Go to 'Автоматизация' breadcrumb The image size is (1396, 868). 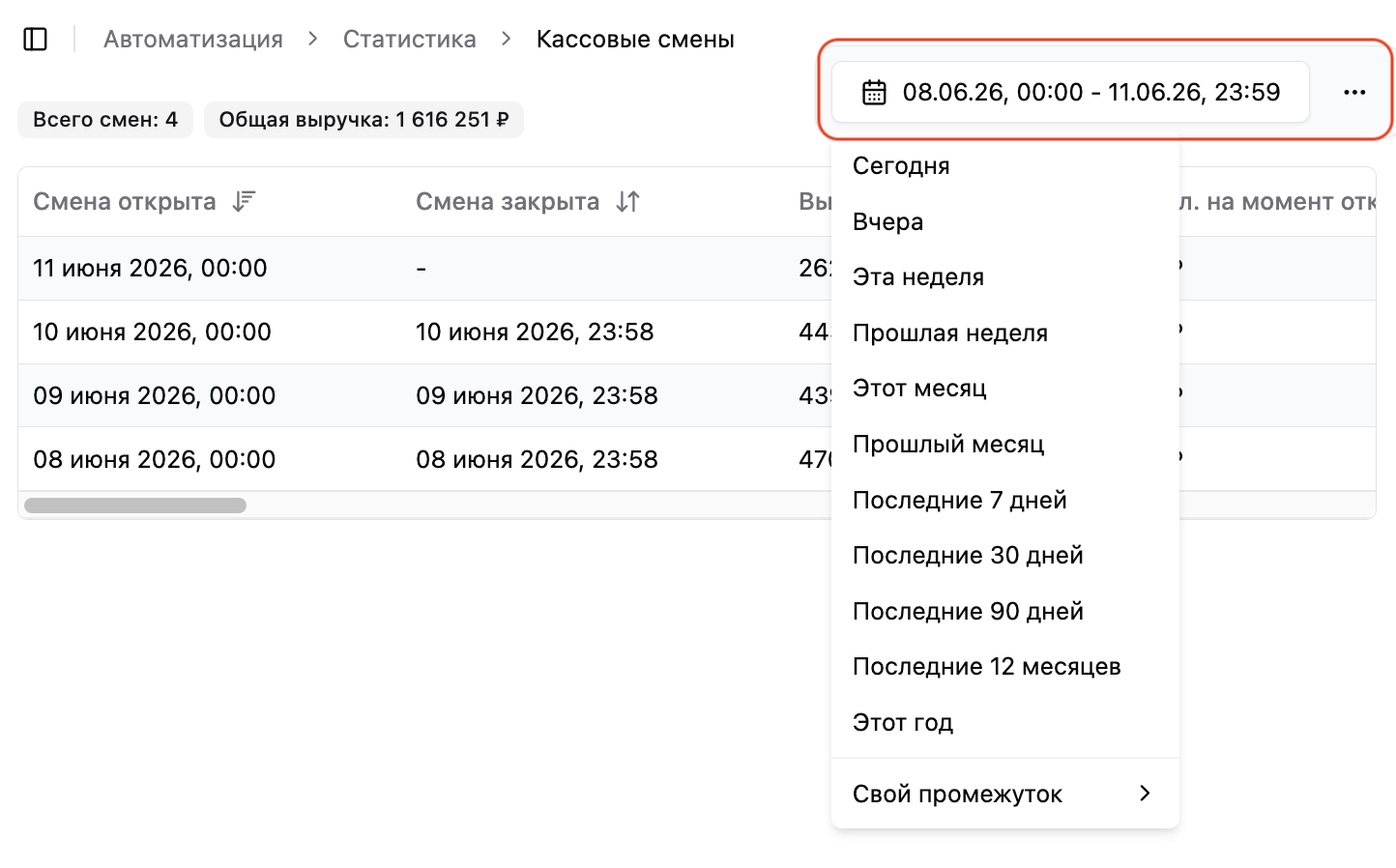(x=193, y=40)
